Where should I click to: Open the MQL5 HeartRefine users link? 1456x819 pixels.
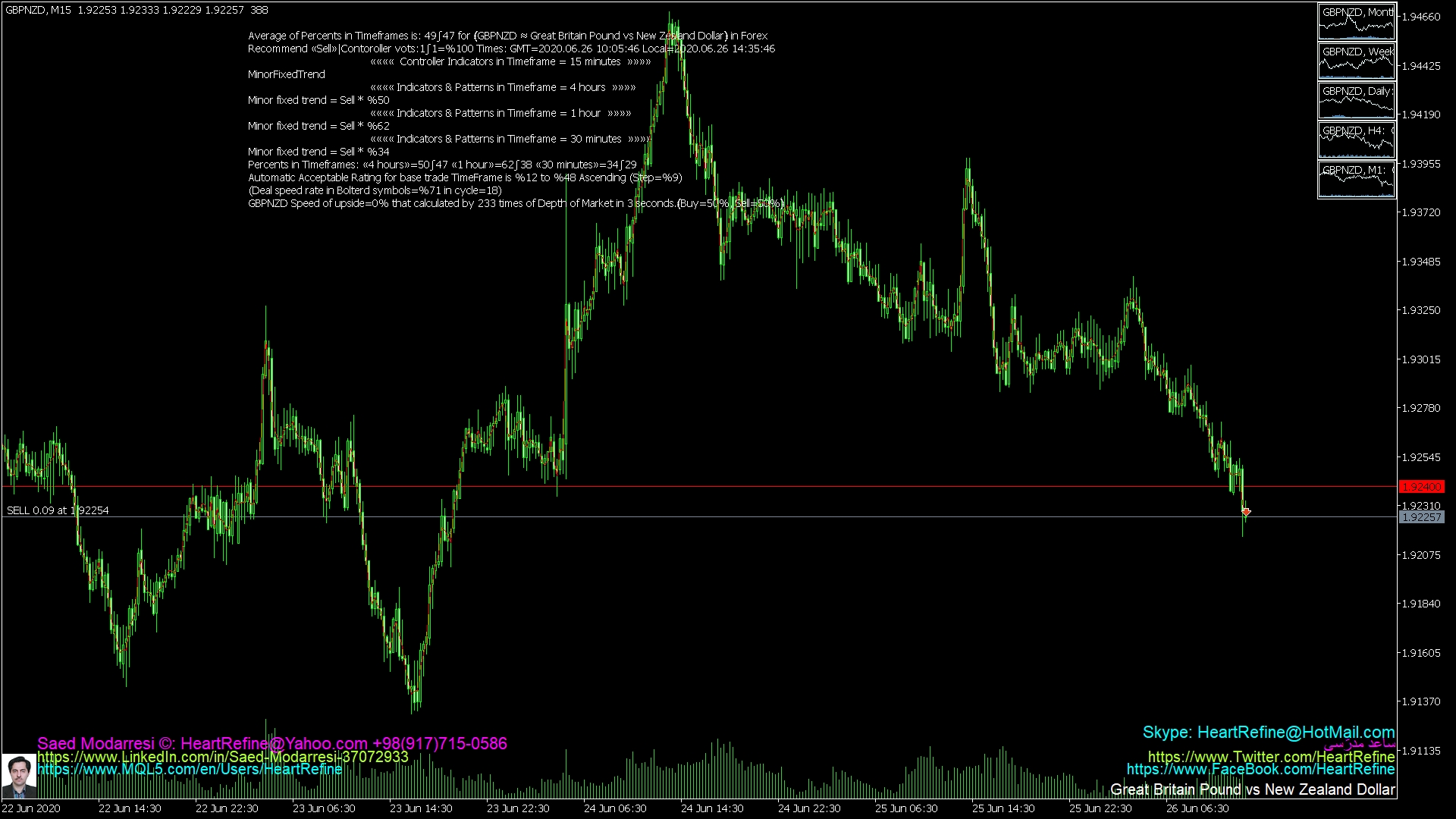click(x=190, y=769)
